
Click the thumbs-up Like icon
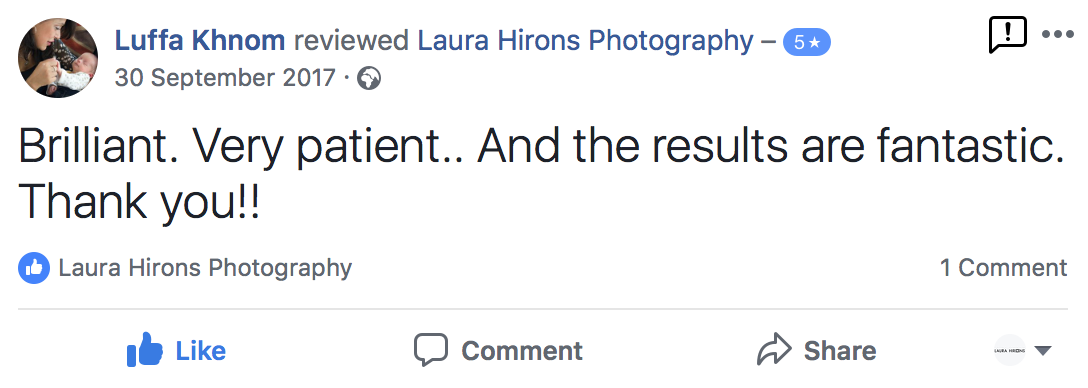click(x=144, y=349)
